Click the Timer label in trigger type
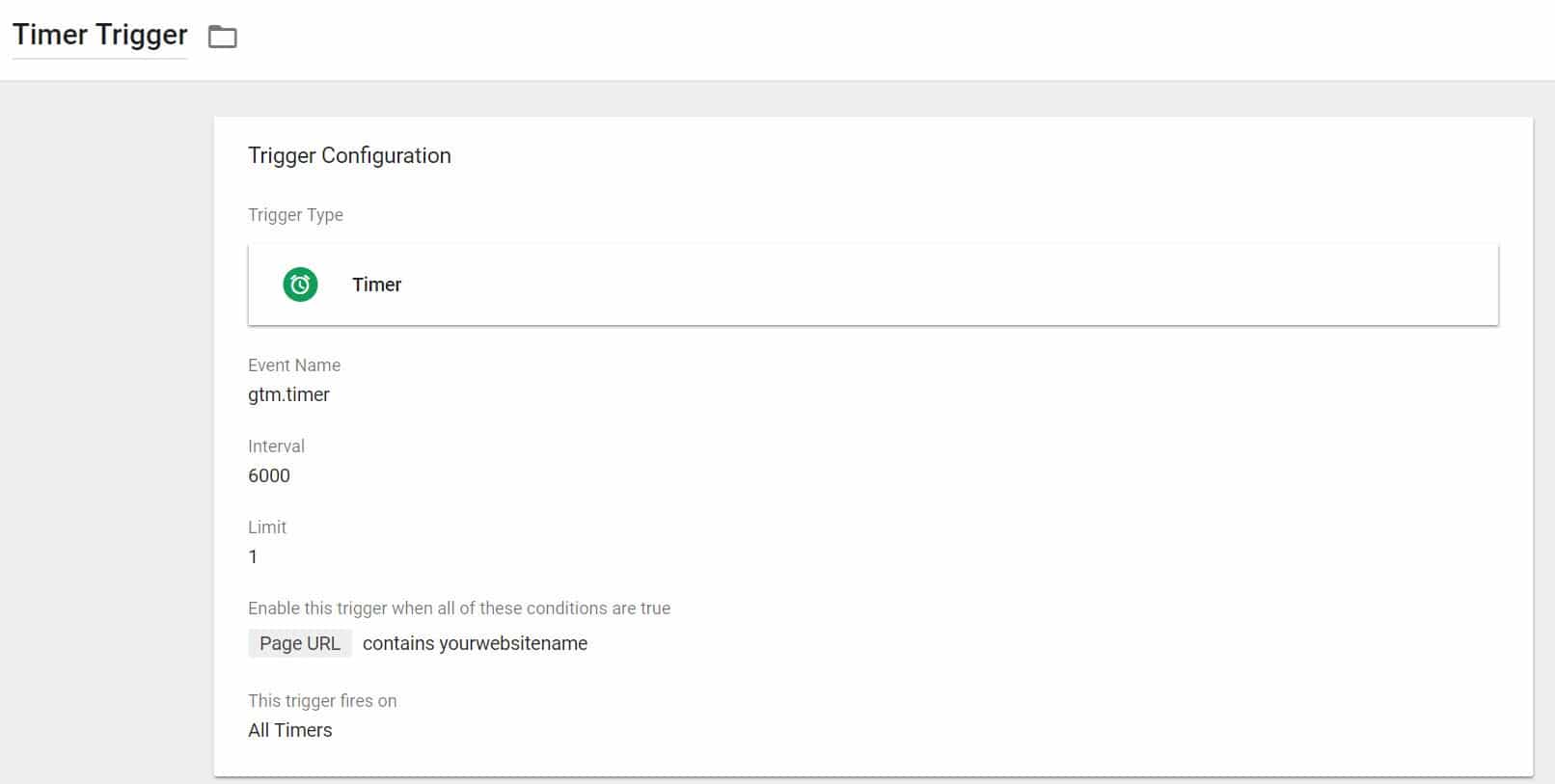 pos(376,284)
